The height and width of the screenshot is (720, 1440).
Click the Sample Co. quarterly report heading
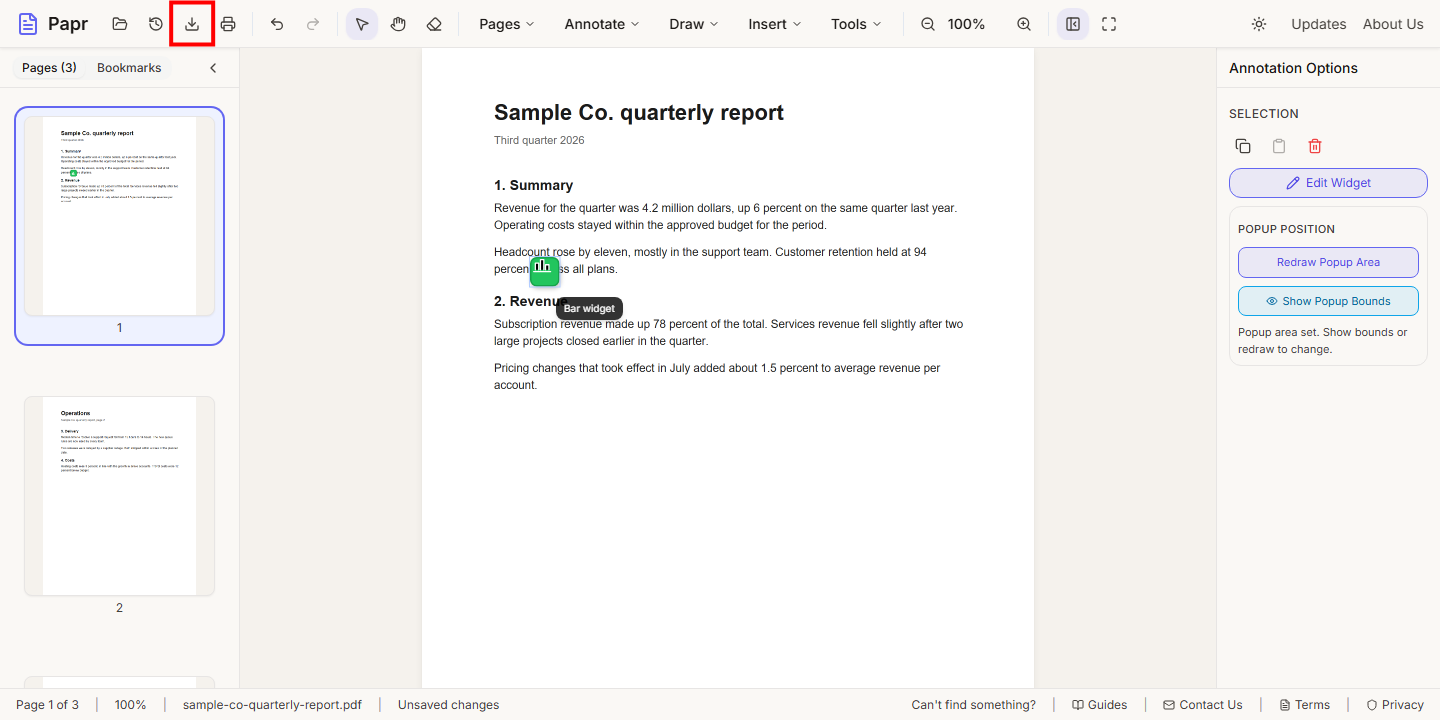tap(639, 113)
